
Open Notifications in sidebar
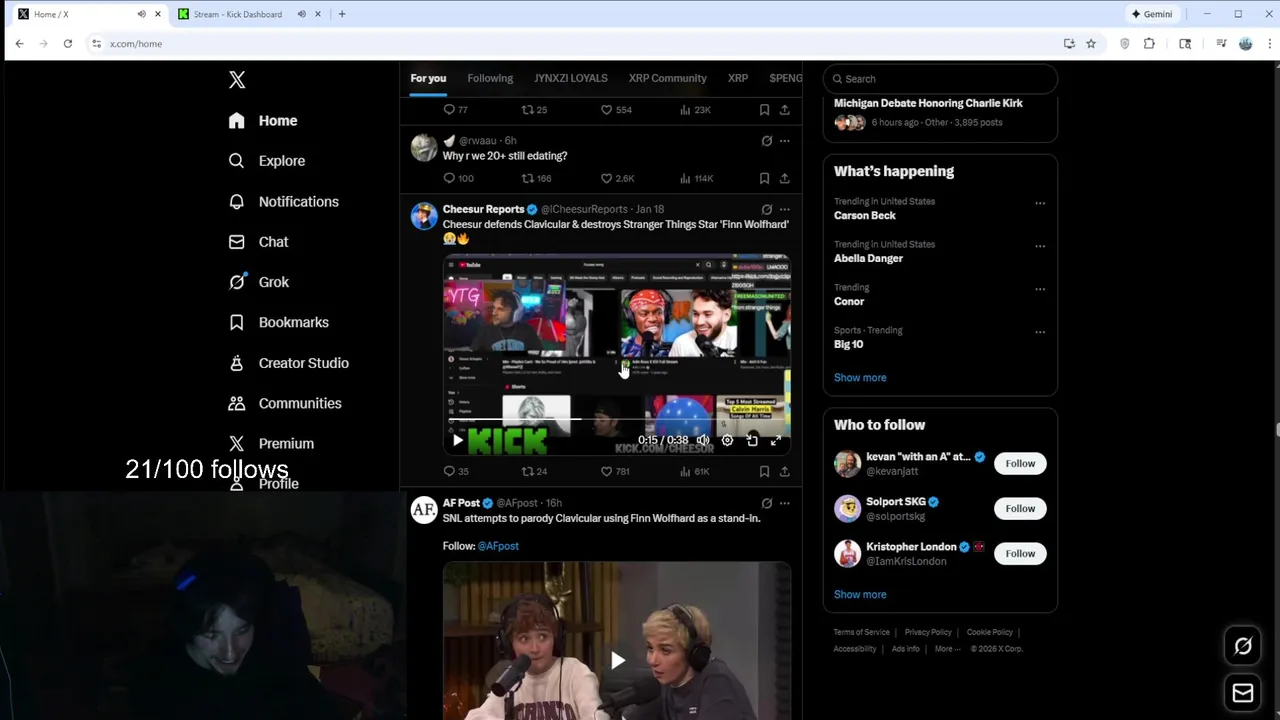[283, 202]
